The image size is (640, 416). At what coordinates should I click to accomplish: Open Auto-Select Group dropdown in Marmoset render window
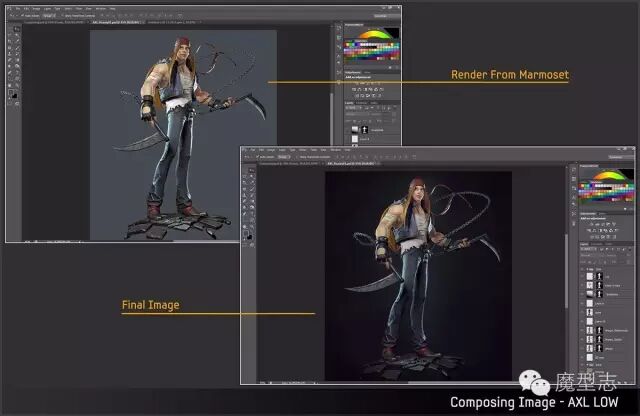(49, 16)
